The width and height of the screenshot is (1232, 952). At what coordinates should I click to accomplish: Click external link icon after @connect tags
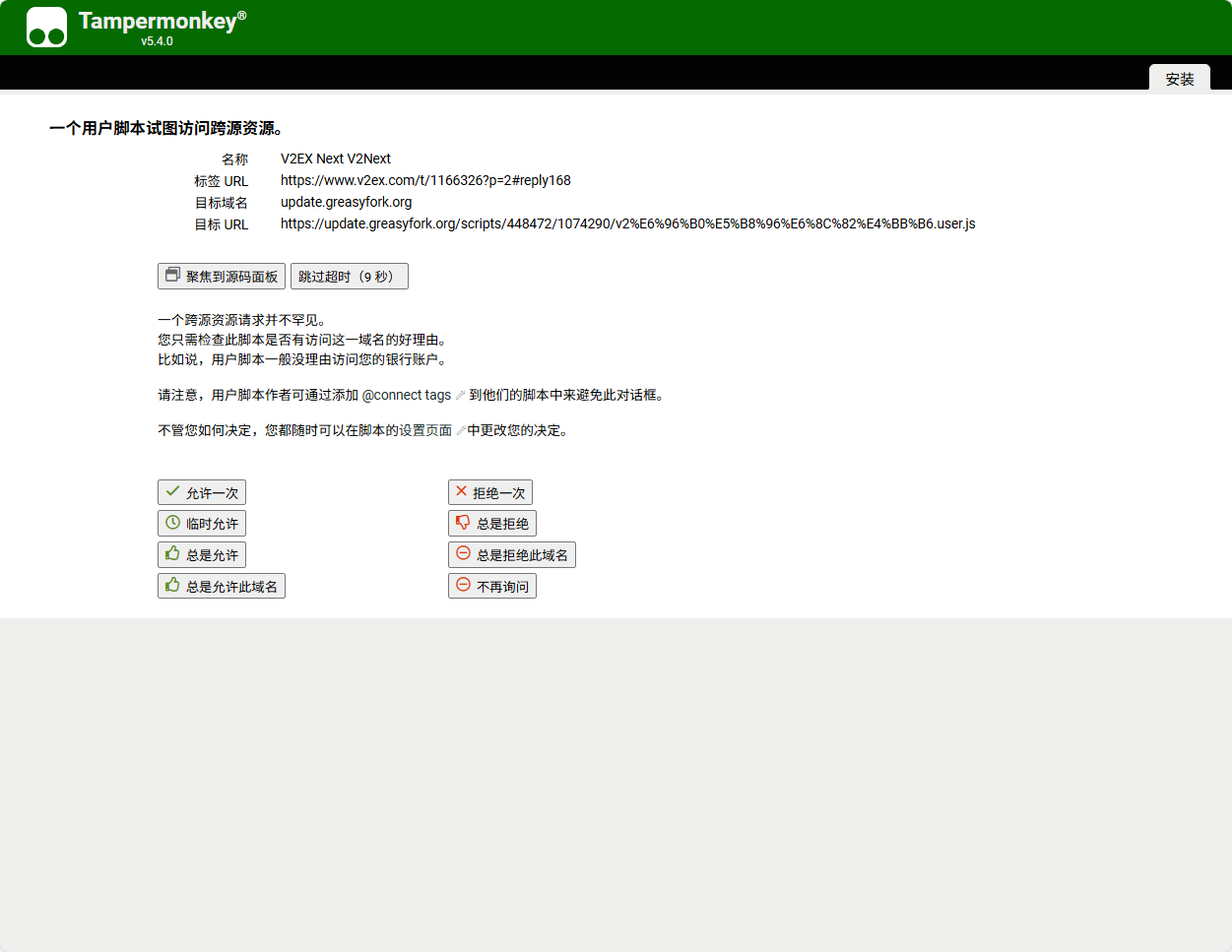460,396
